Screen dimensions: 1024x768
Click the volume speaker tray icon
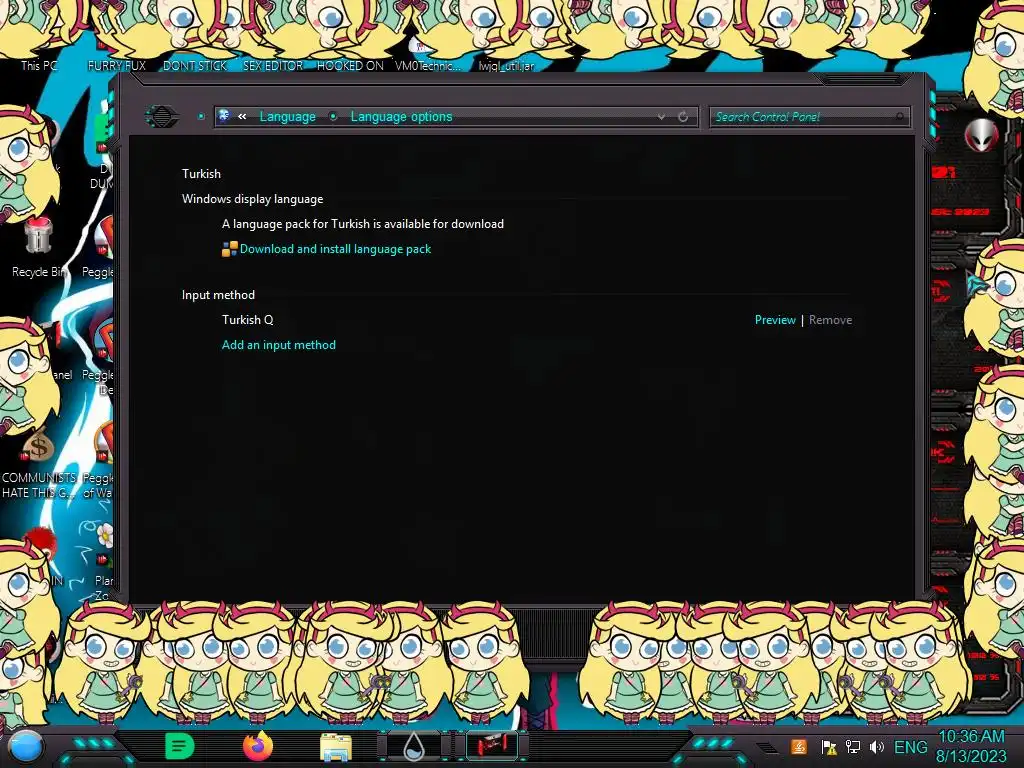tap(876, 747)
